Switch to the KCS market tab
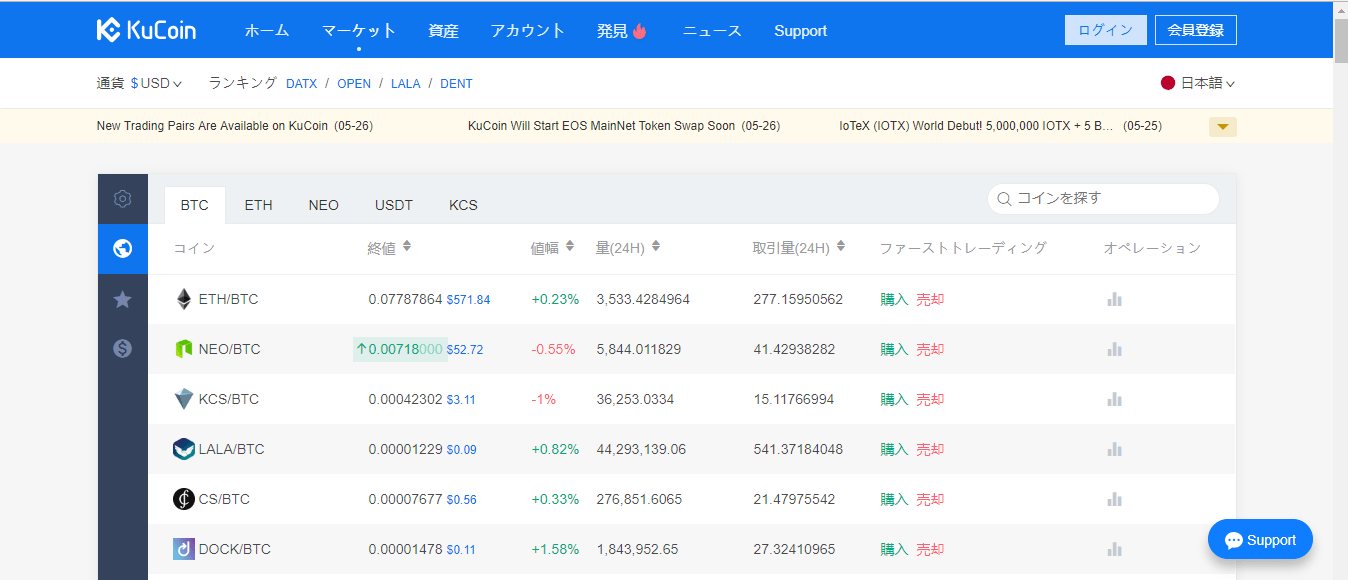Image resolution: width=1348 pixels, height=580 pixels. point(463,205)
